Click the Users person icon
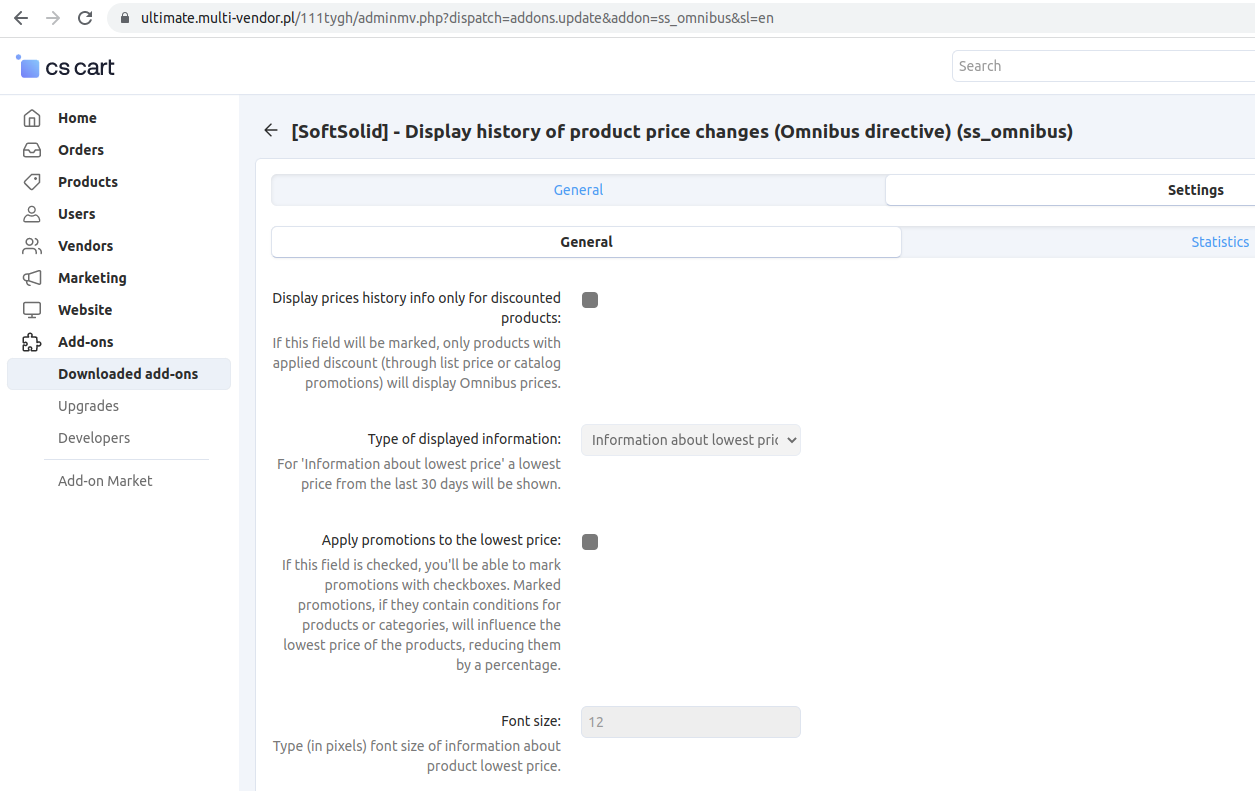This screenshot has width=1255, height=791. [32, 214]
